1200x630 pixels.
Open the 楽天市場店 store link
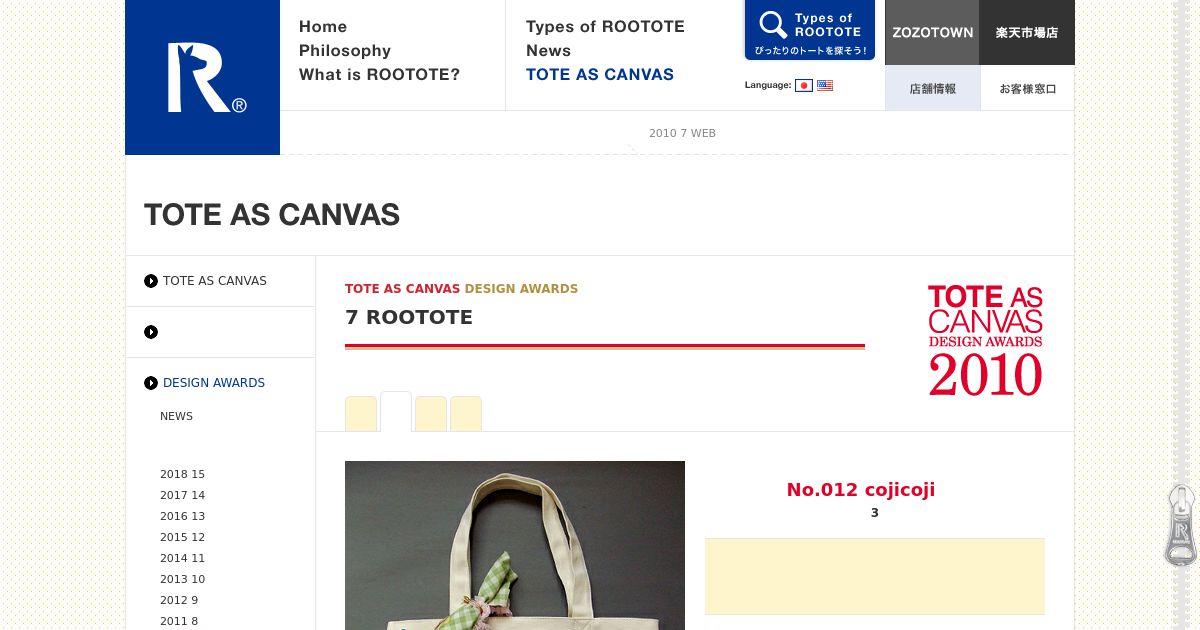[1027, 32]
